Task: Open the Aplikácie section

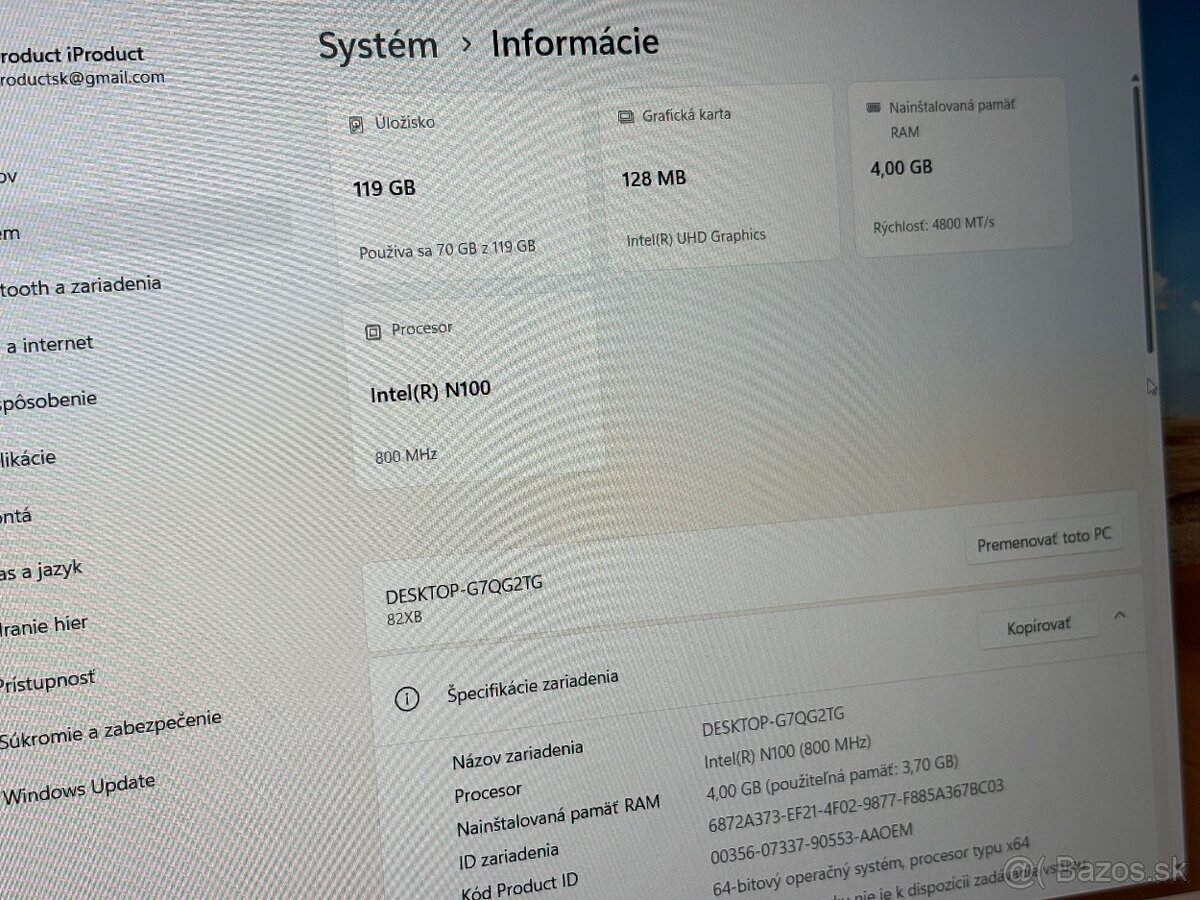Action: [26, 458]
